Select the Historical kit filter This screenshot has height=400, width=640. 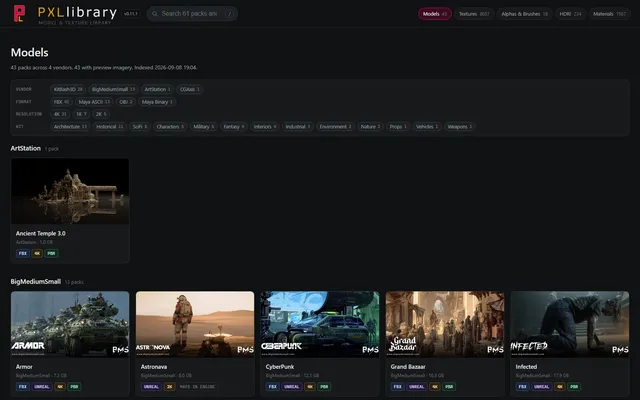pos(109,127)
